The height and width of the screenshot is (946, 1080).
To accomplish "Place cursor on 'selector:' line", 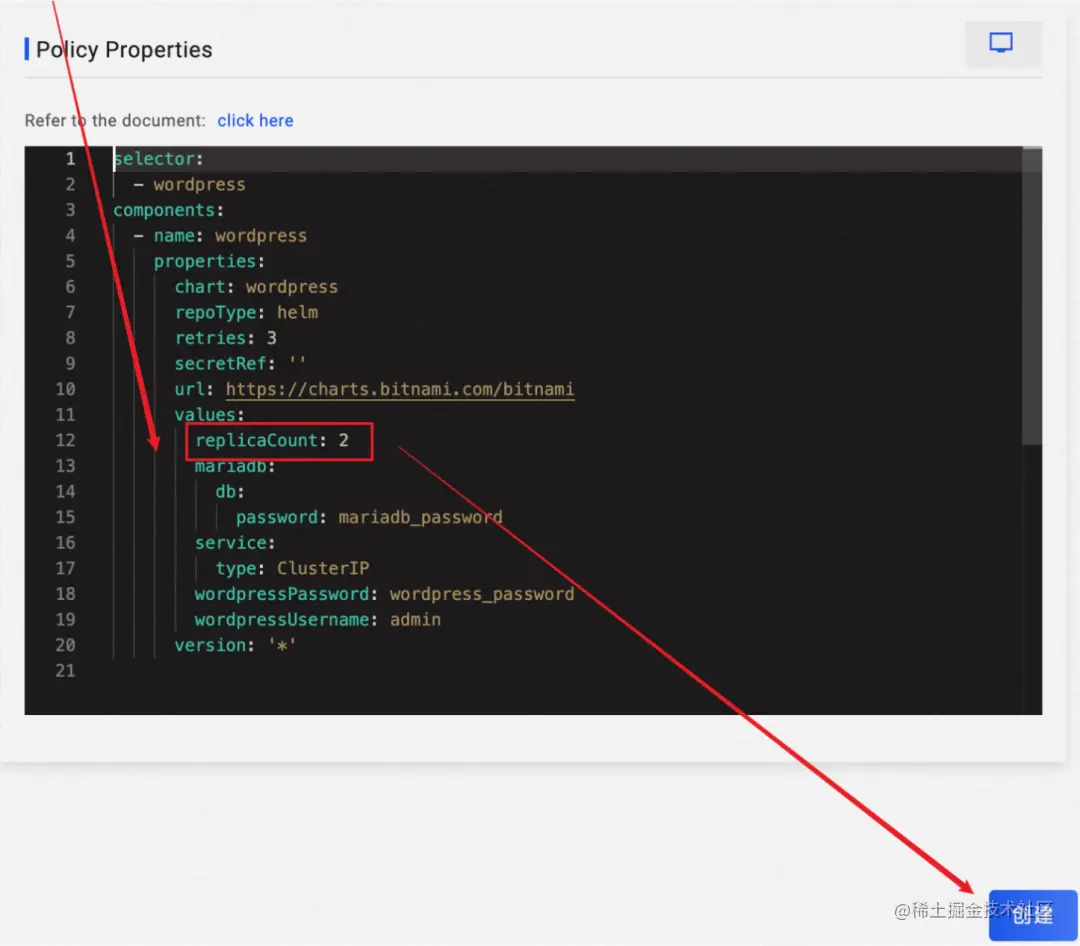I will coord(158,159).
